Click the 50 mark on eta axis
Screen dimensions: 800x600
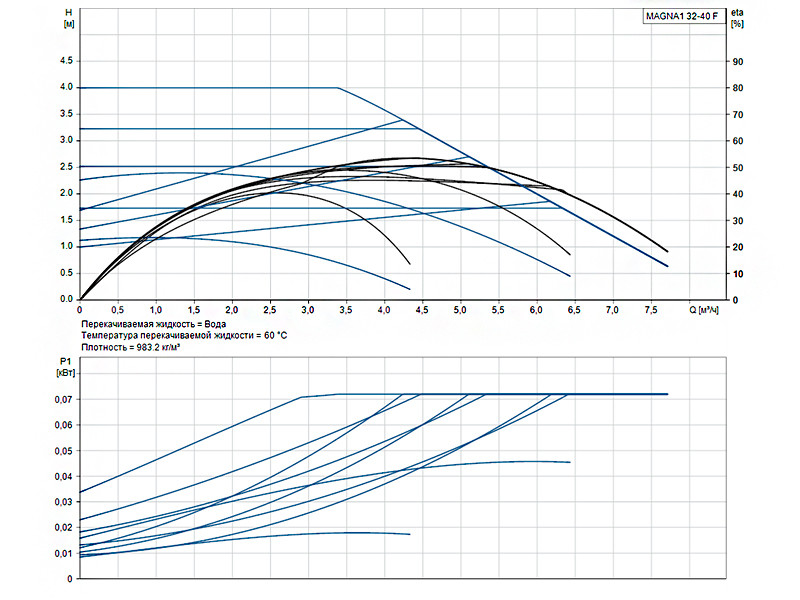point(738,167)
